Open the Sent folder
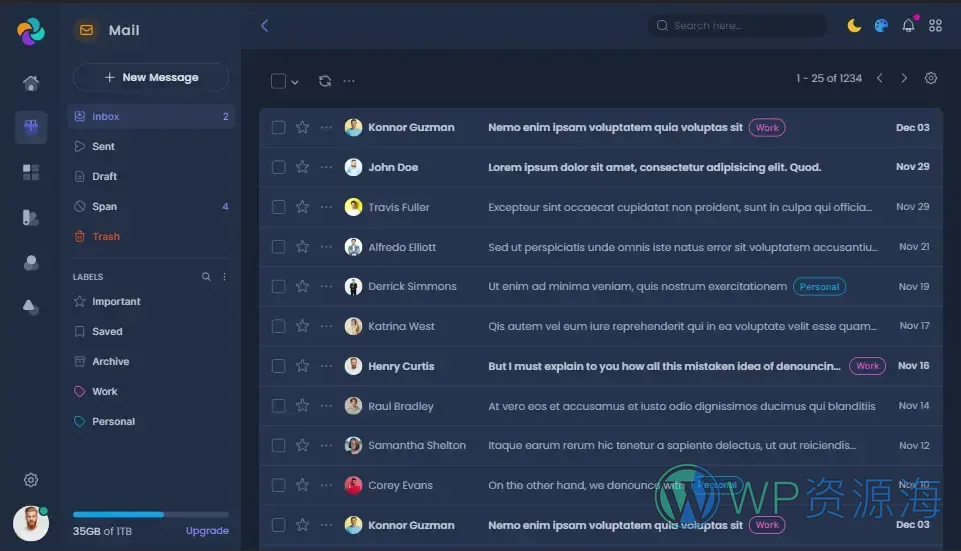 pos(103,146)
